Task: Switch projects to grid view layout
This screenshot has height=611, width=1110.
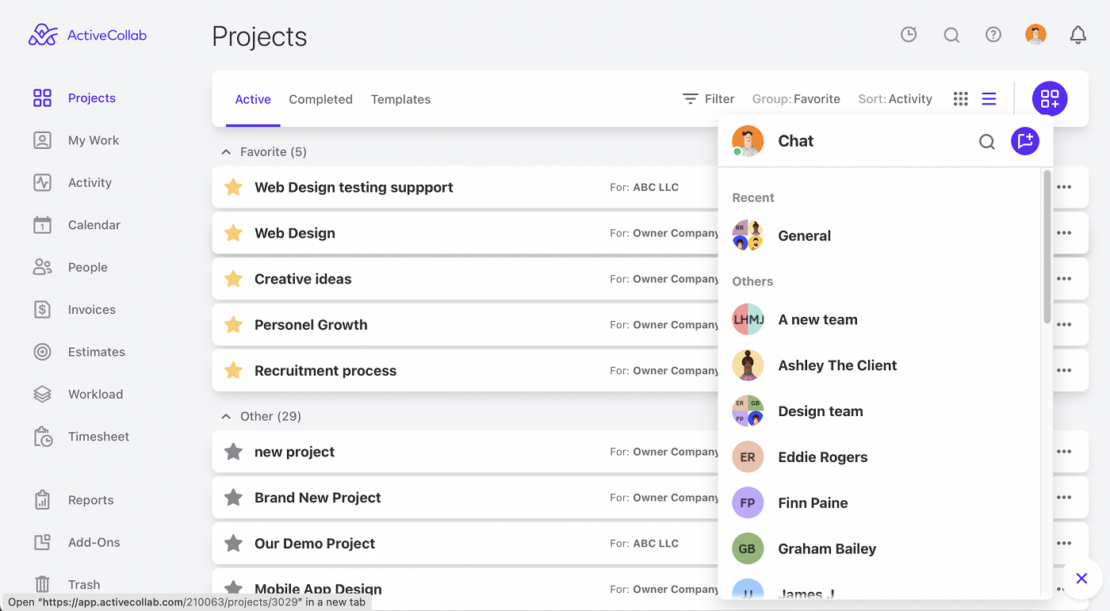Action: click(960, 99)
